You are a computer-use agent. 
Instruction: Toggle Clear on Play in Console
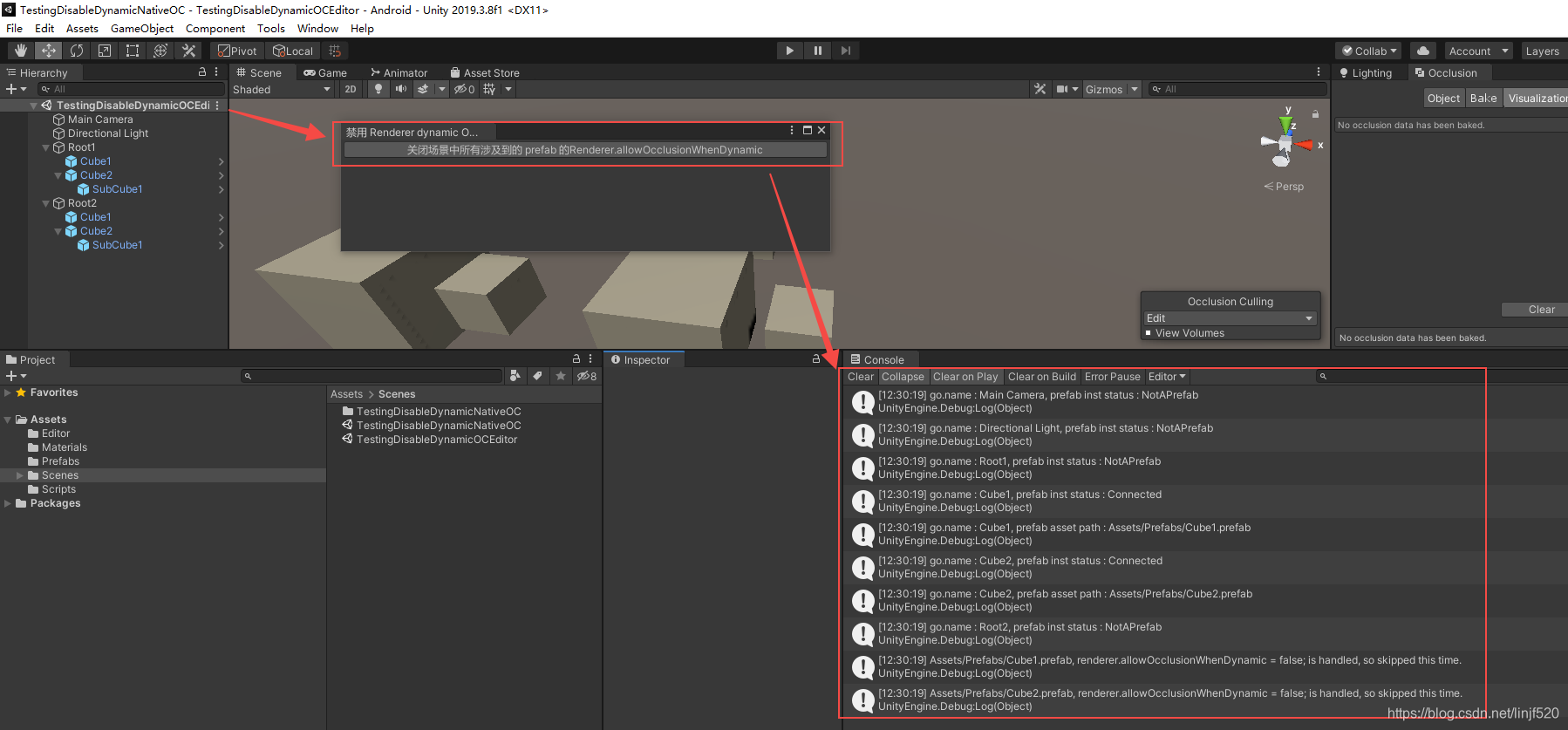[965, 377]
